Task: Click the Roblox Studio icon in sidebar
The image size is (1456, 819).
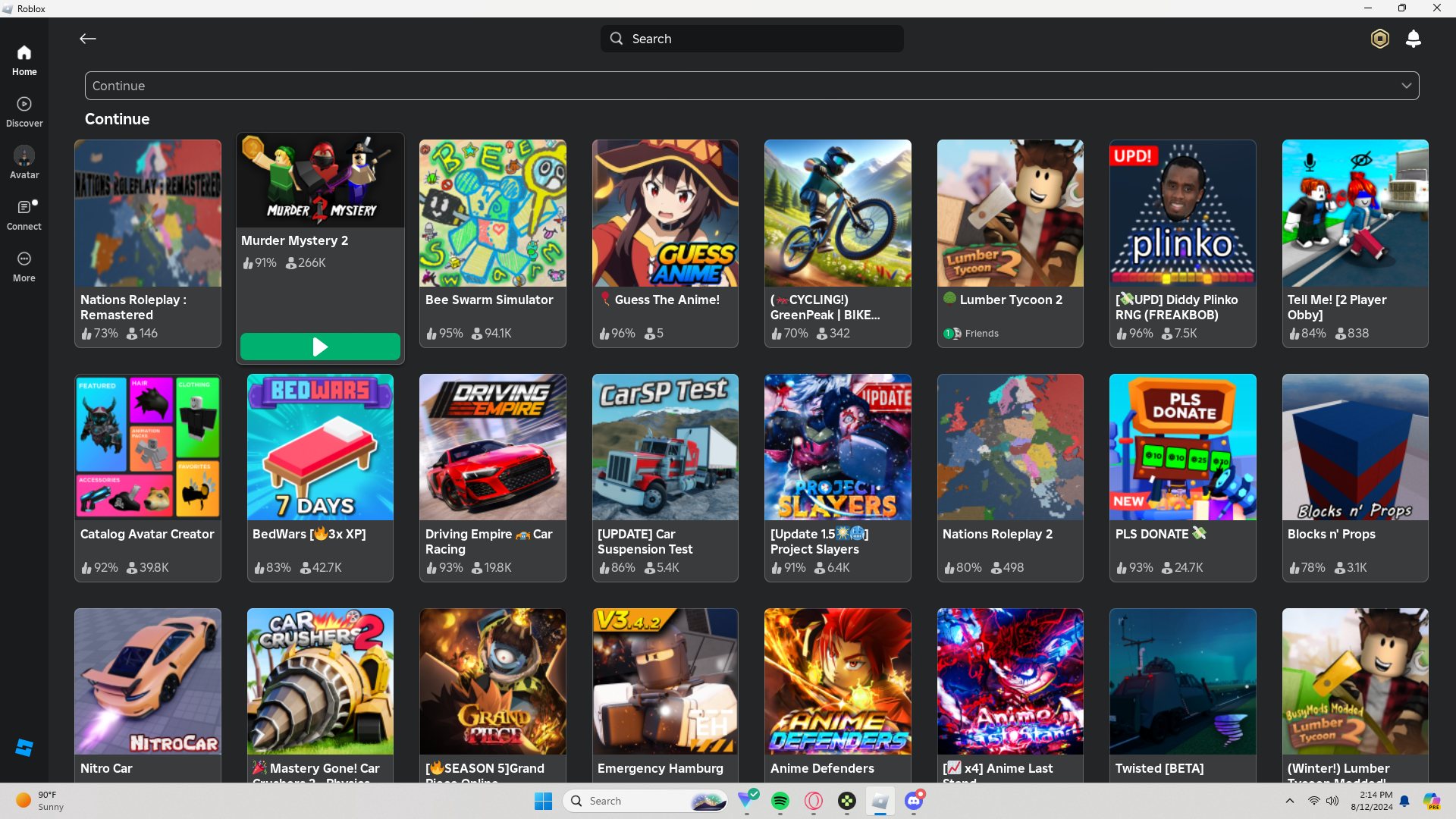Action: pyautogui.click(x=24, y=748)
